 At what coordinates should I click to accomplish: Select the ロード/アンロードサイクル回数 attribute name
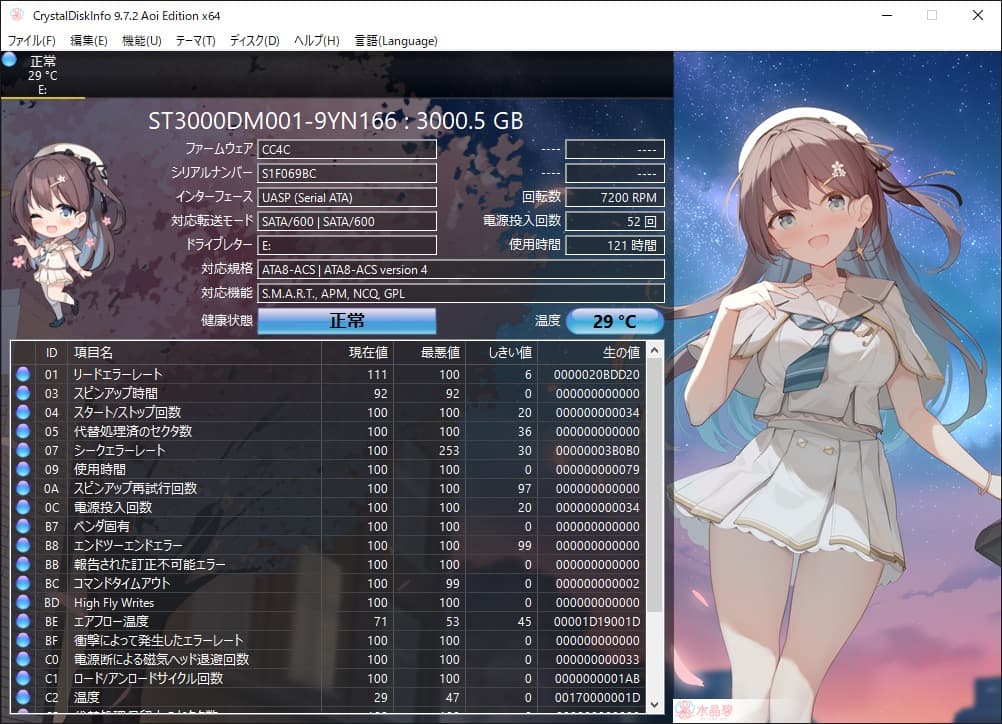pos(148,679)
